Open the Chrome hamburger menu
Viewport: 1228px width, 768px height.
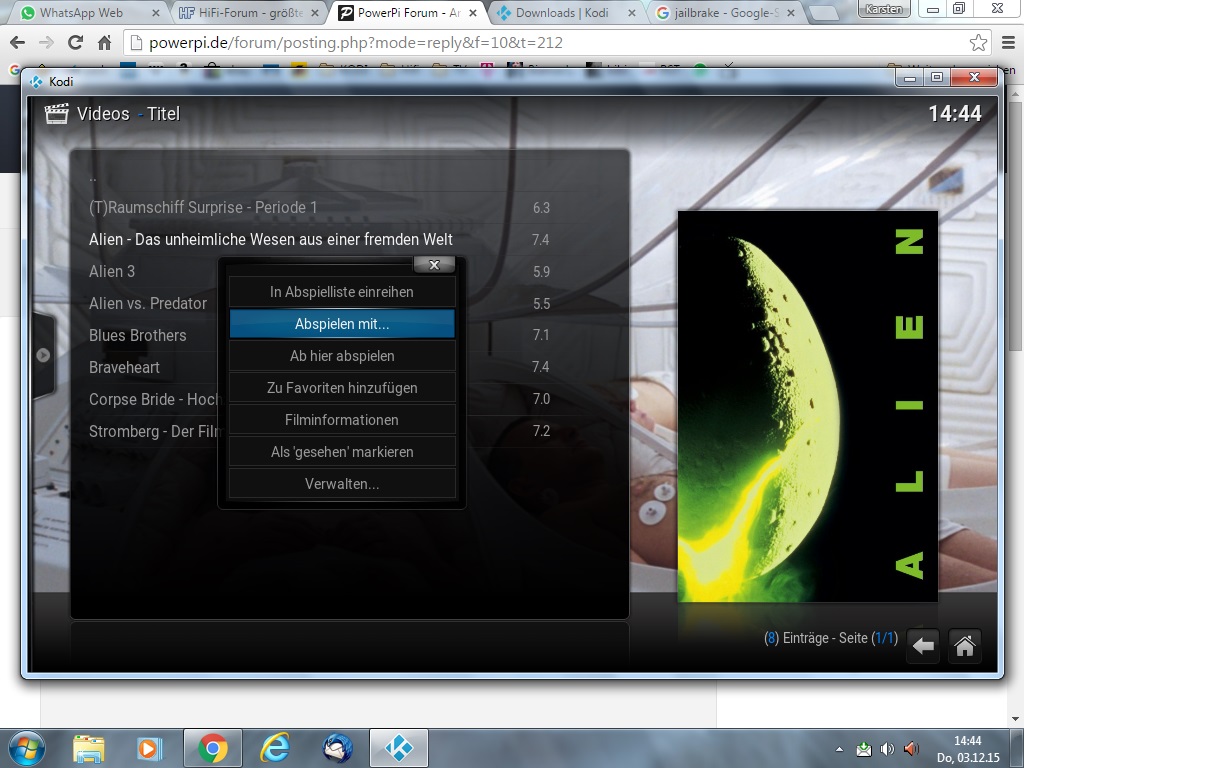pos(1008,43)
